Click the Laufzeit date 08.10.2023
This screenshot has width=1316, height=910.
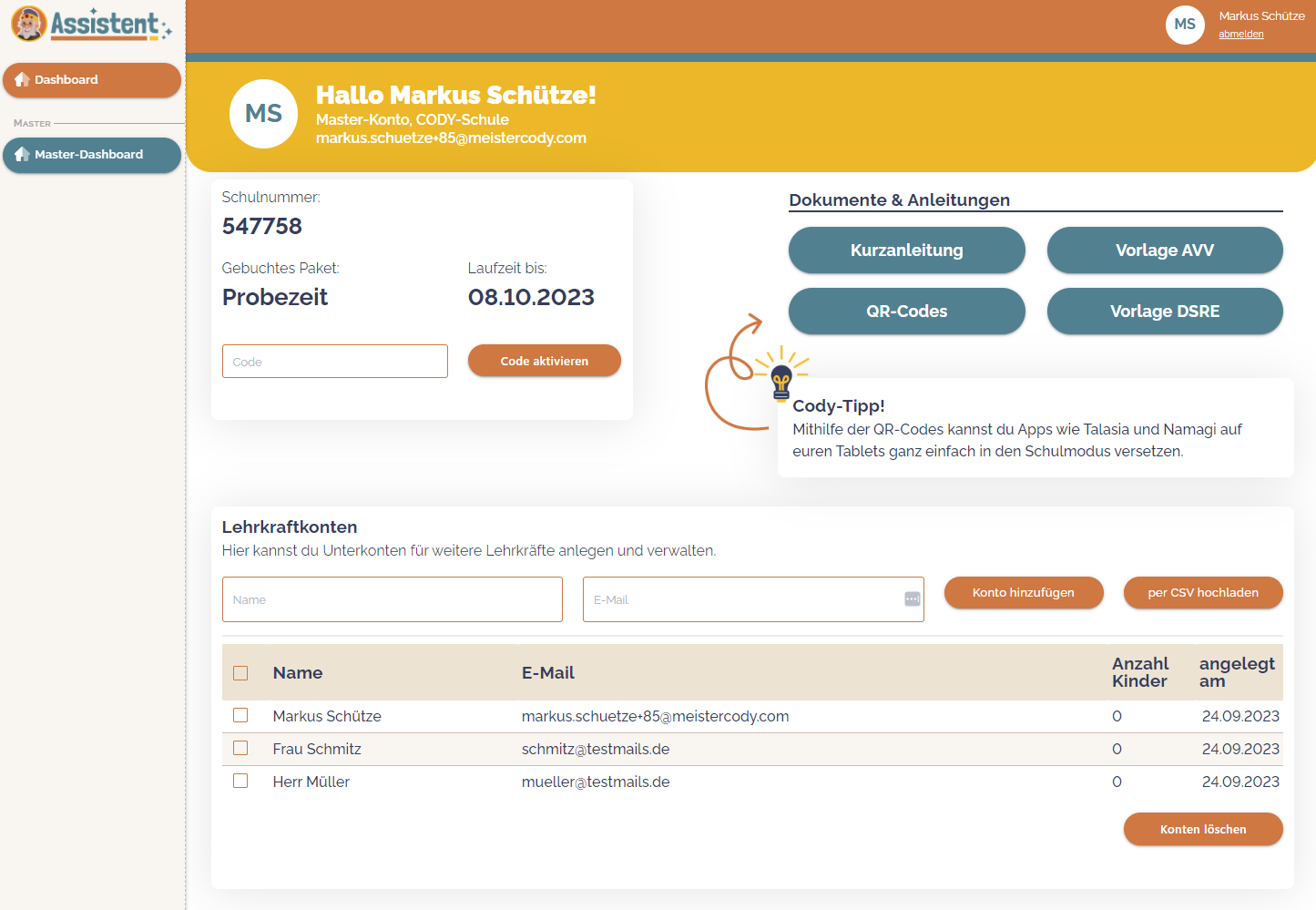(531, 297)
